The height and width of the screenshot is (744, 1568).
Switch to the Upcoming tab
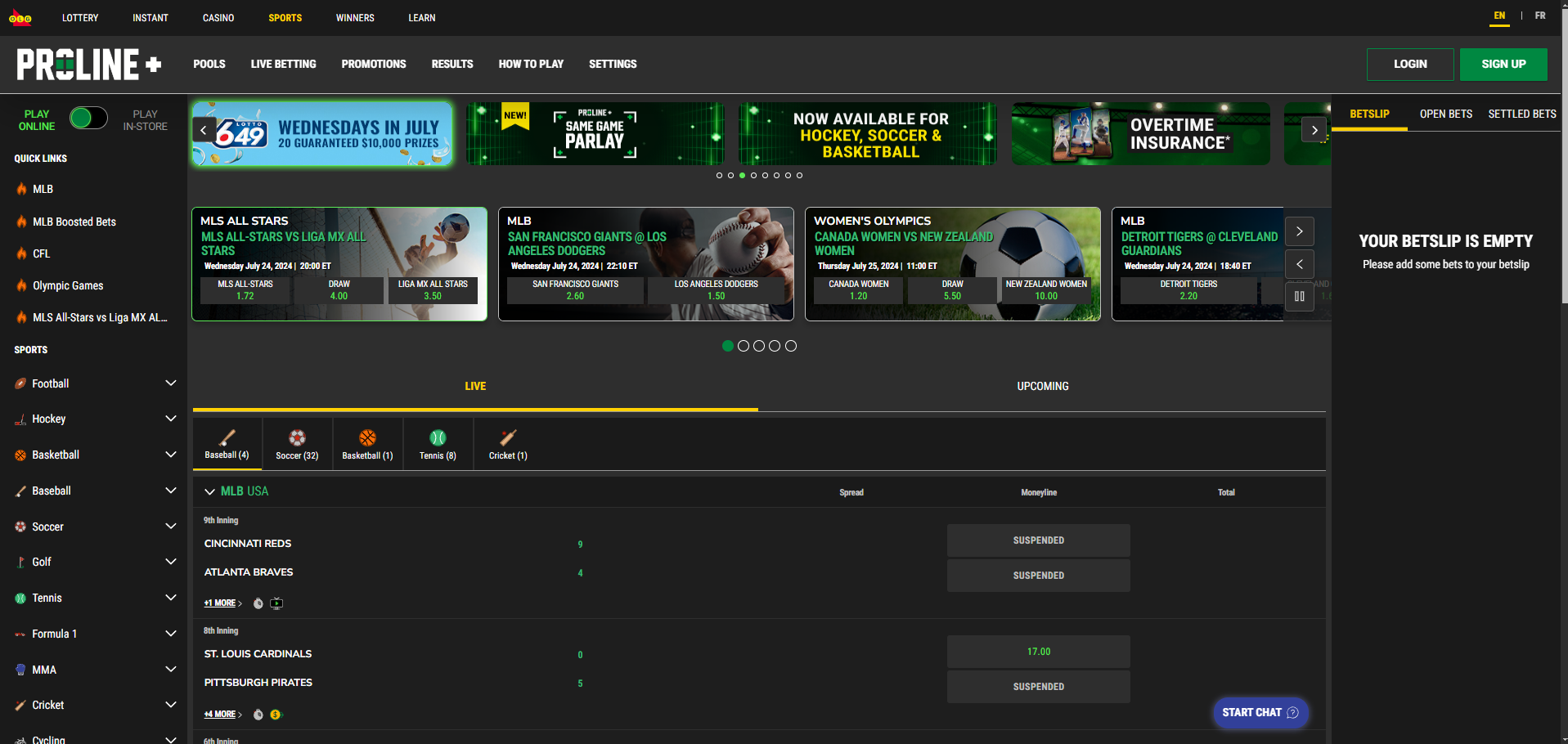pos(1042,386)
